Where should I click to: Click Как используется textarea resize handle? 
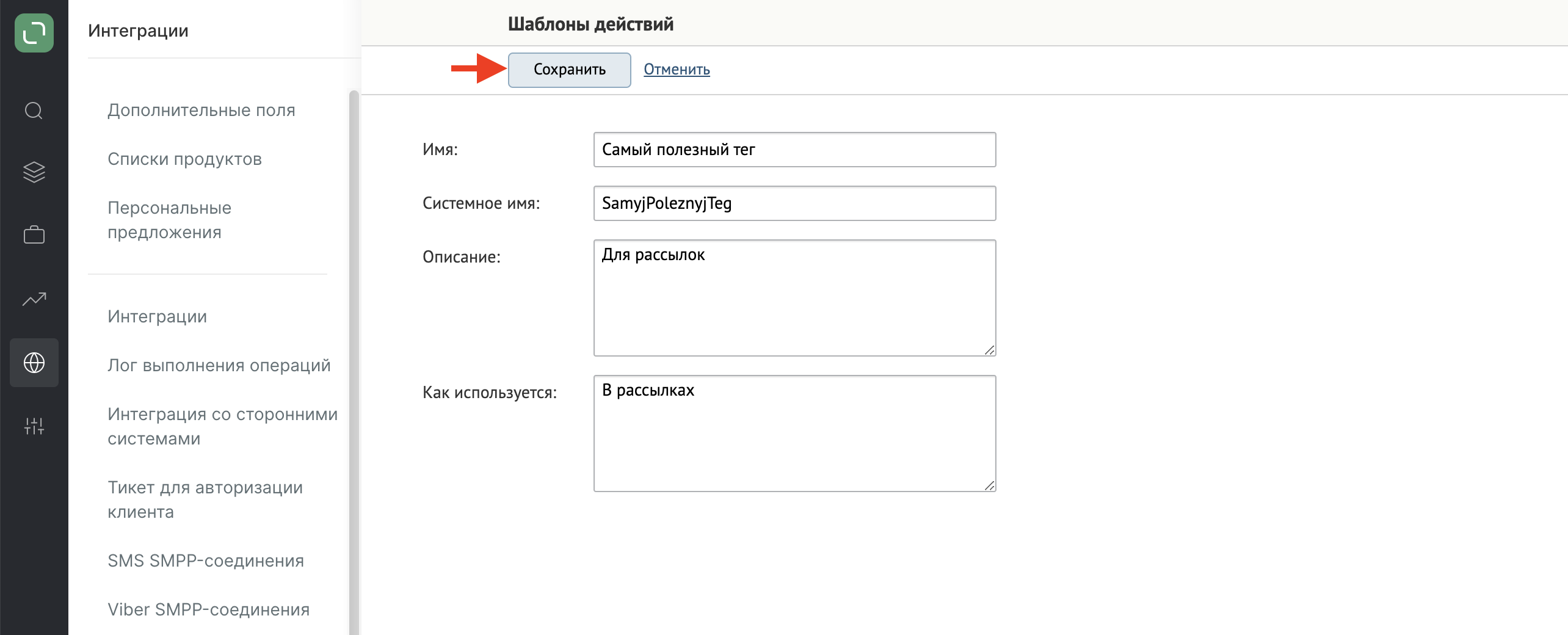[990, 485]
